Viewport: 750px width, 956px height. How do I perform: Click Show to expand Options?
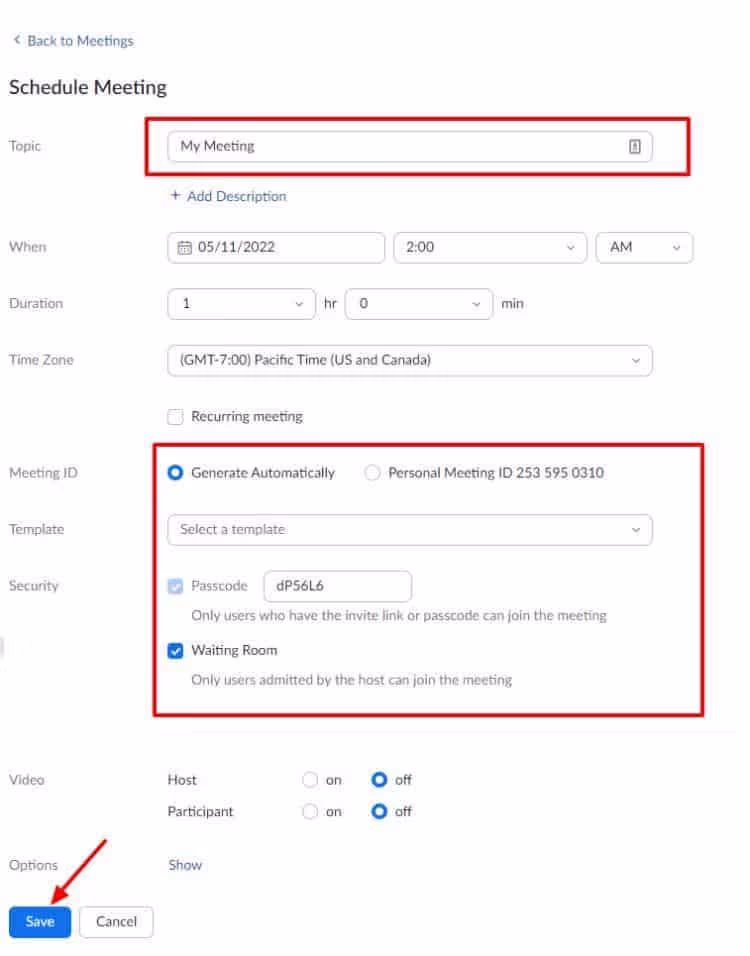(185, 865)
